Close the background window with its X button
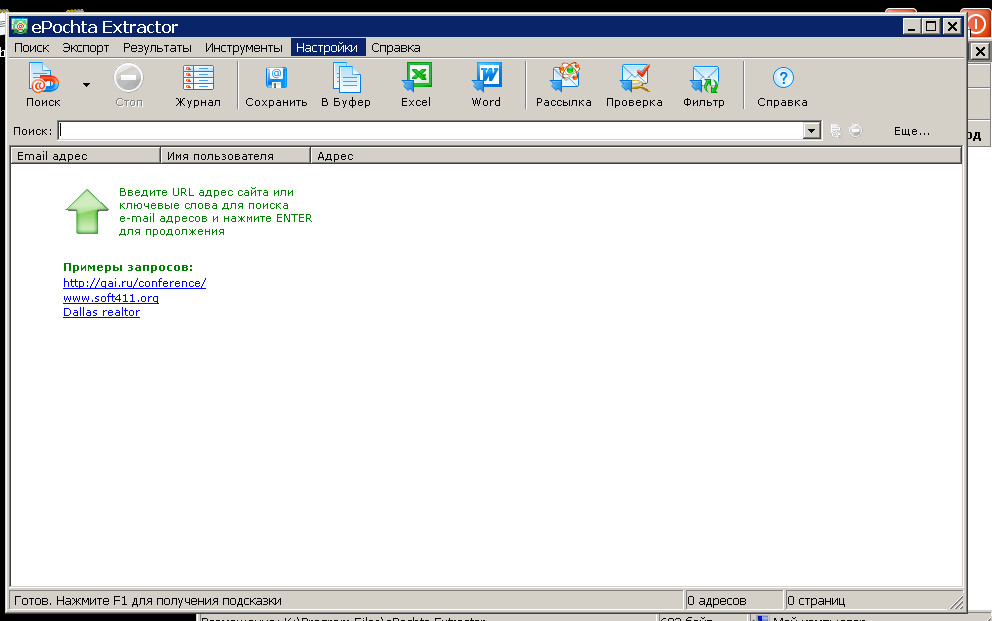992x621 pixels. click(x=980, y=51)
